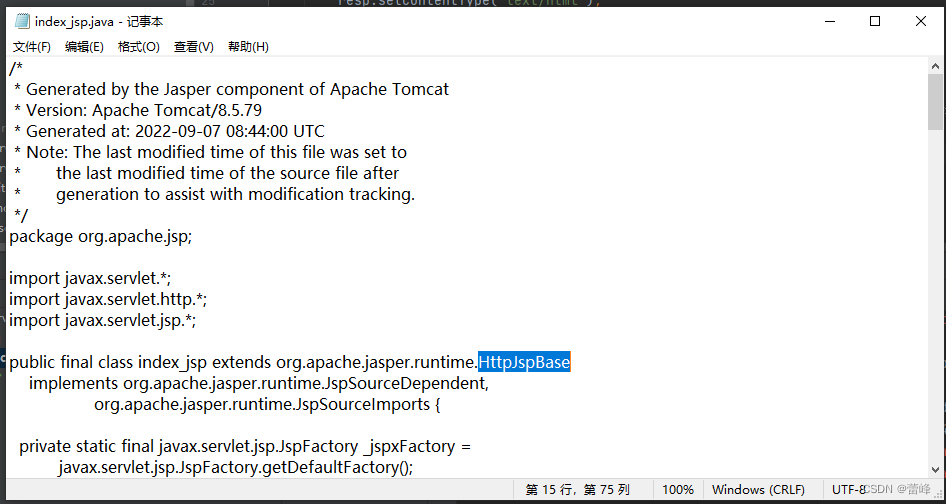Viewport: 946px width, 504px height.
Task: Open the 编辑(E) menu
Action: coord(84,46)
